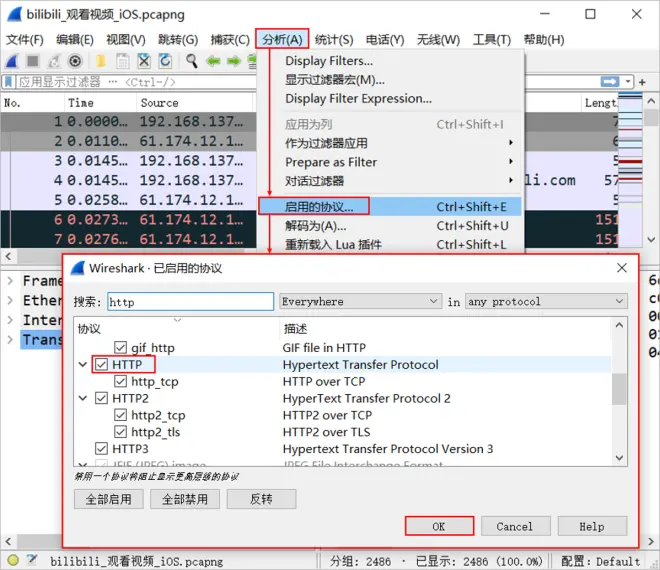Go to next packet with right arrow
Screen dimensions: 660x570
point(234,61)
